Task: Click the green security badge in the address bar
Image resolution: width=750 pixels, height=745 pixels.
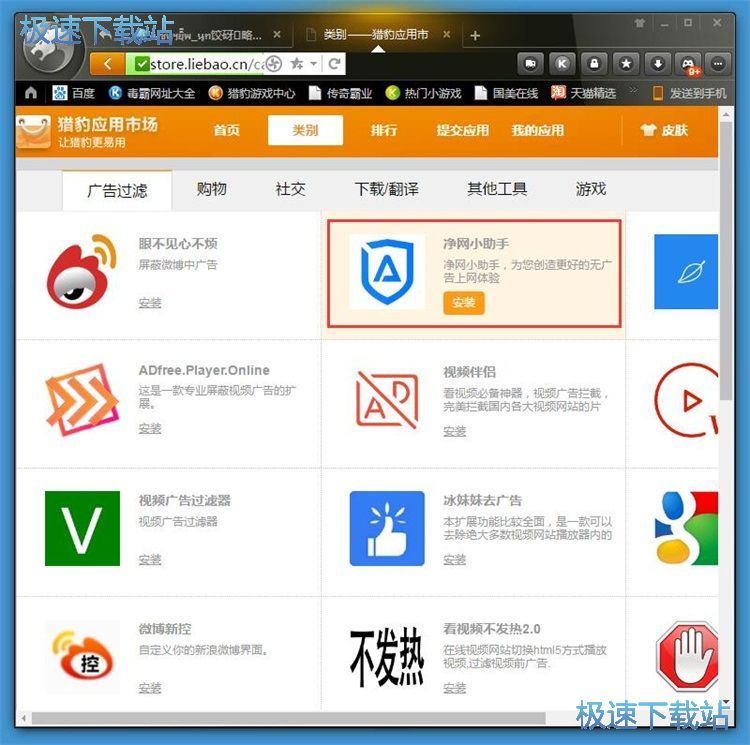Action: click(x=142, y=64)
